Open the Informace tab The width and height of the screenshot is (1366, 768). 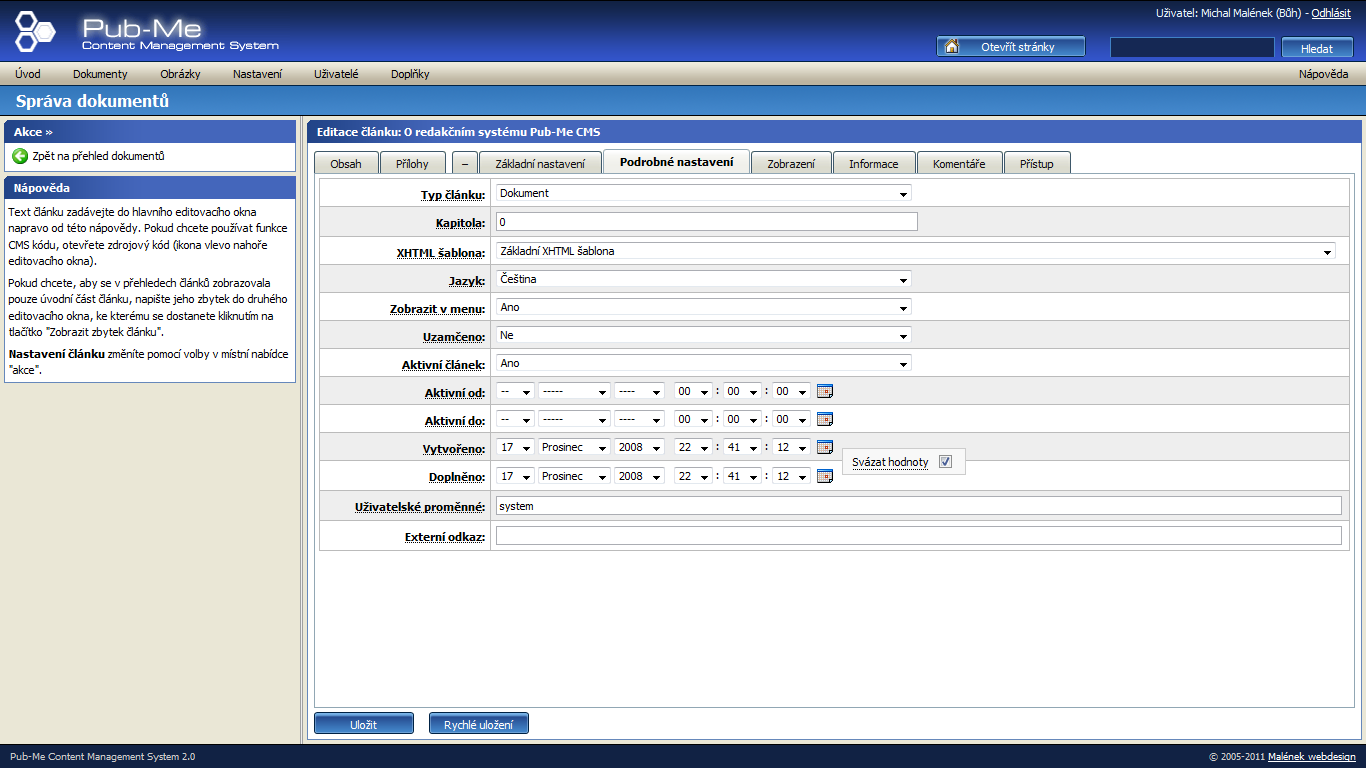click(x=874, y=163)
